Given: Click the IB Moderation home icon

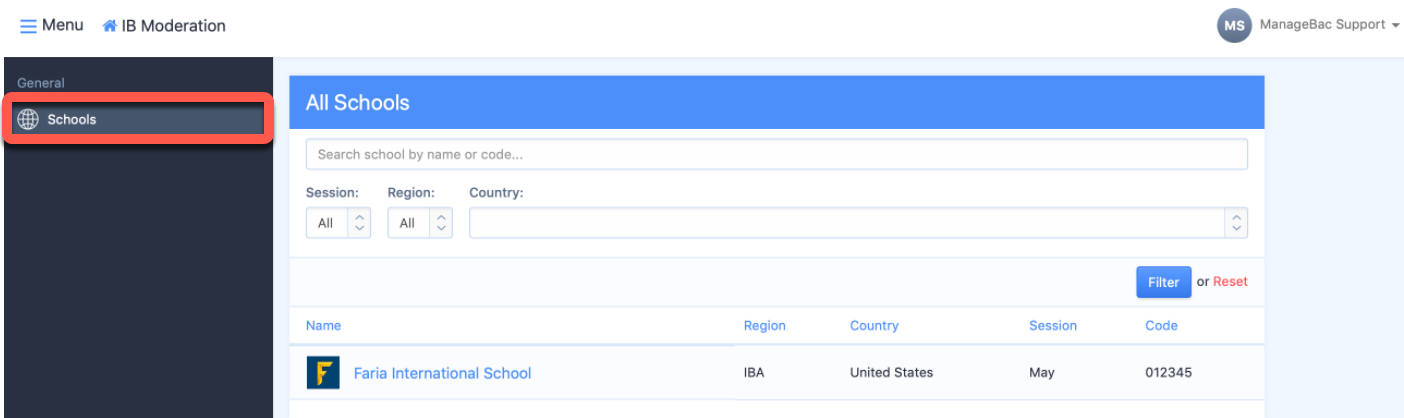Looking at the screenshot, I should (x=110, y=26).
